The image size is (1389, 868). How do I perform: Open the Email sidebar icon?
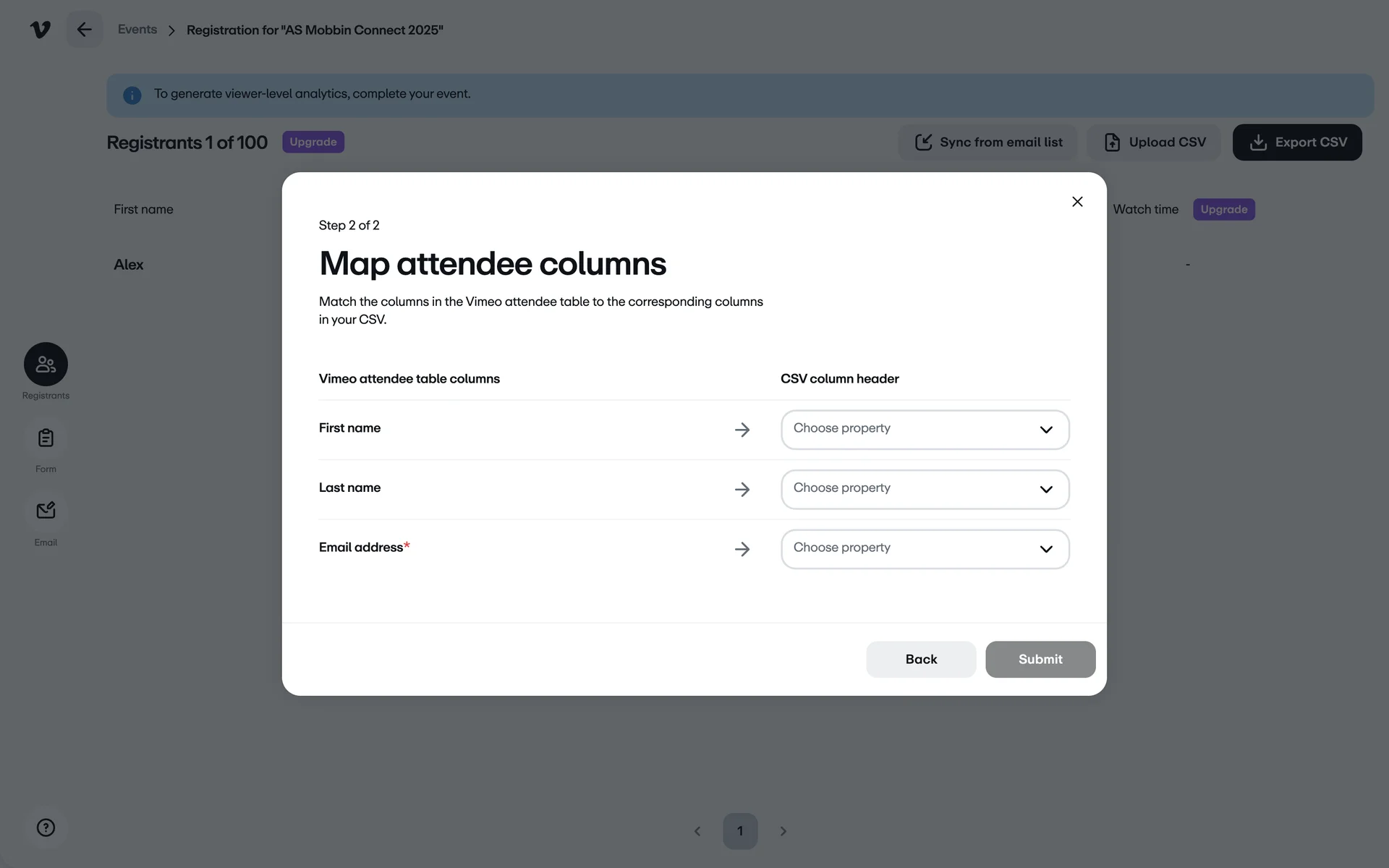[x=46, y=511]
